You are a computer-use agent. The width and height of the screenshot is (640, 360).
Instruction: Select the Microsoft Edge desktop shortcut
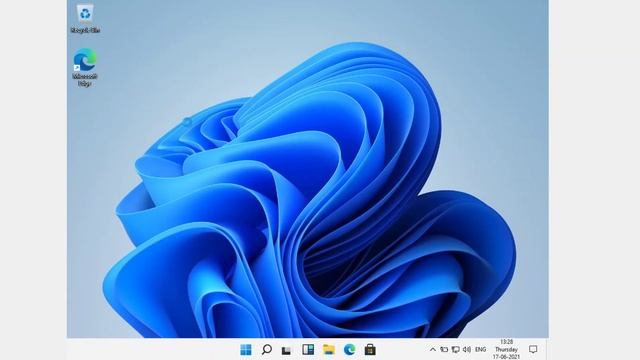point(85,67)
